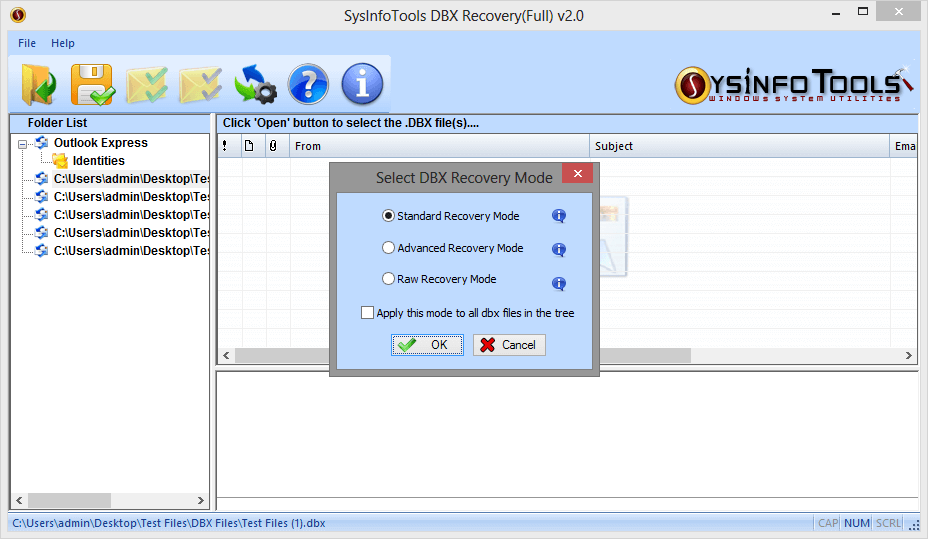Viewport: 928px width, 539px height.
Task: Click the email list right scroll arrow
Action: point(908,356)
